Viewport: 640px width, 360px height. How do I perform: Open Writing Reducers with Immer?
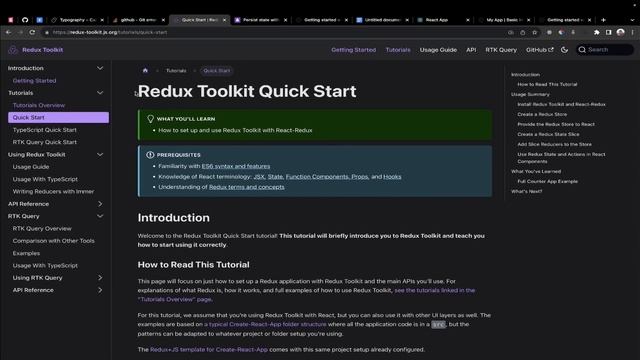(53, 191)
